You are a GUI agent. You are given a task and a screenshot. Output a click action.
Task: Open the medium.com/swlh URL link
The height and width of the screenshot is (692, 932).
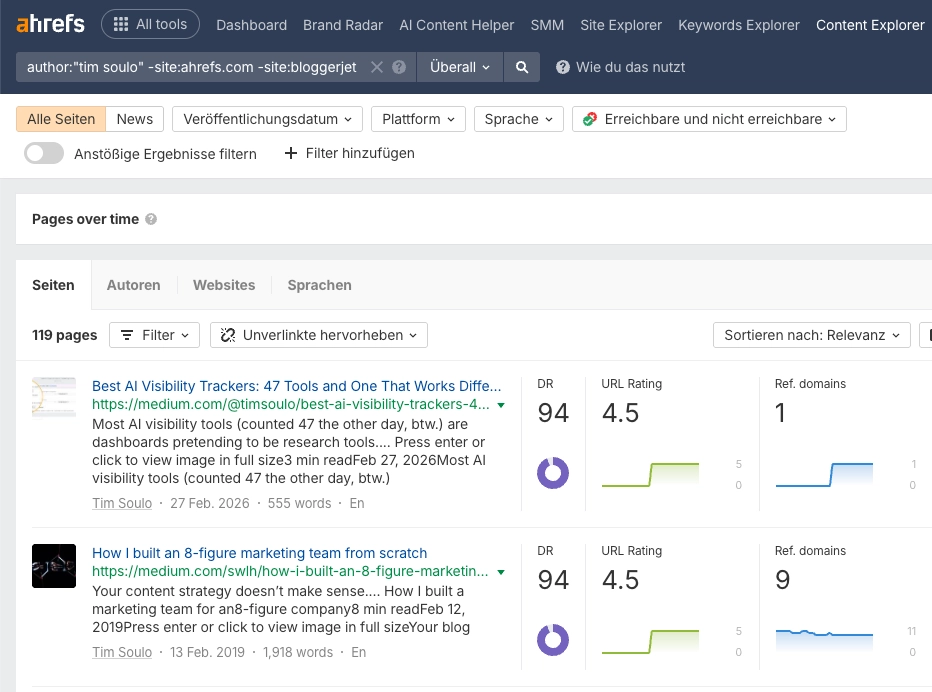(x=290, y=571)
